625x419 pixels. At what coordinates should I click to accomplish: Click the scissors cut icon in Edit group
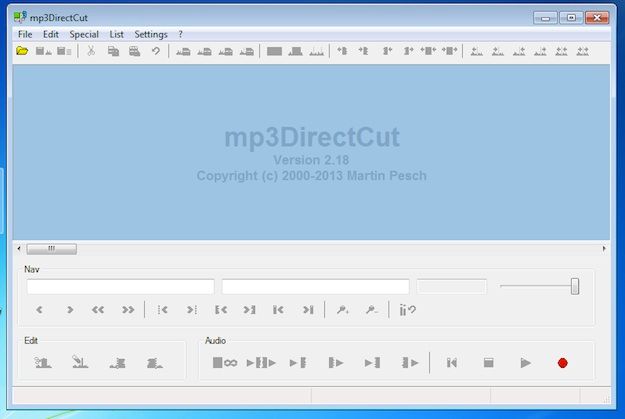(x=43, y=362)
